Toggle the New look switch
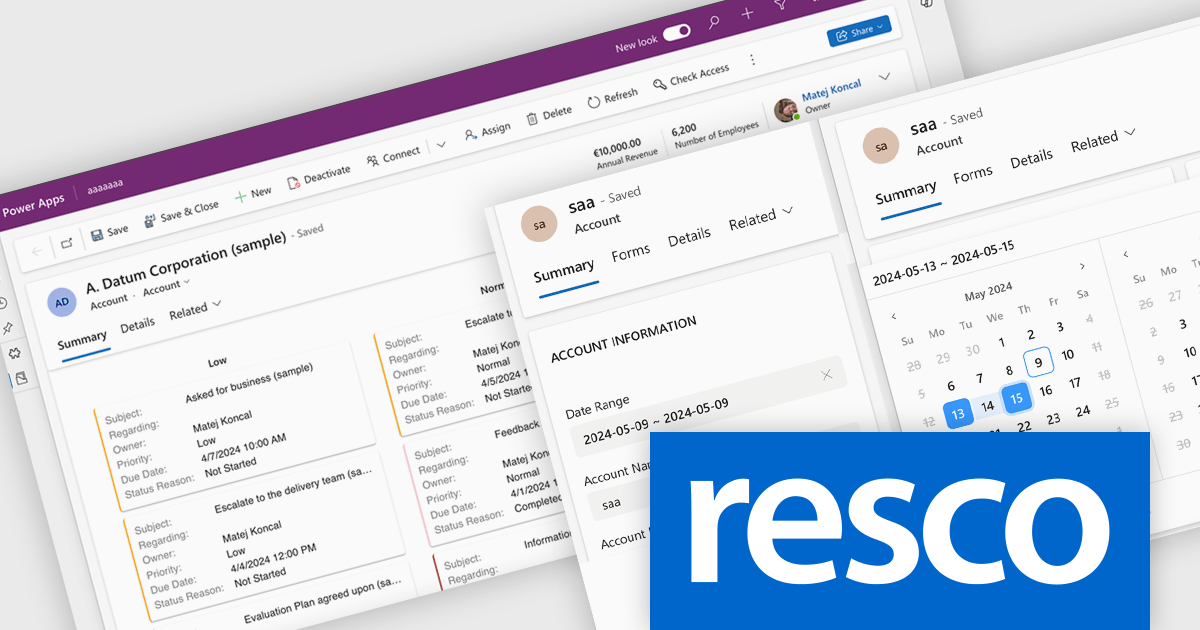The width and height of the screenshot is (1200, 630). click(x=677, y=32)
